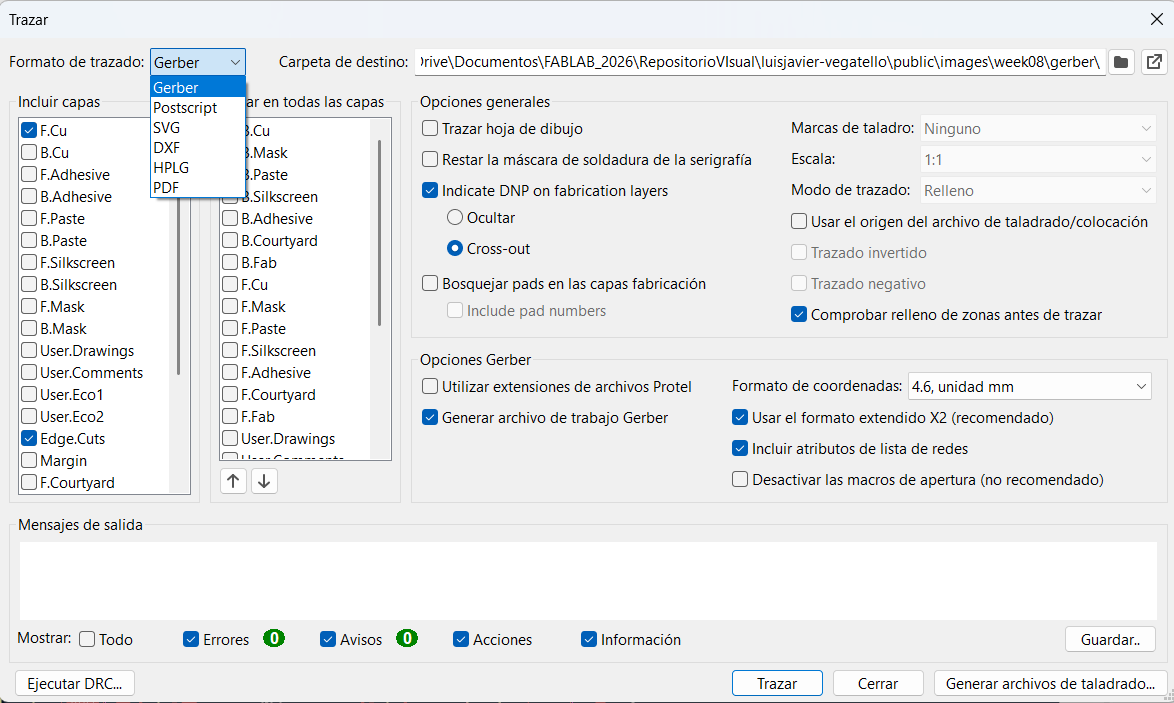
Task: Enable the B.Cu layer checkbox
Action: tap(29, 153)
